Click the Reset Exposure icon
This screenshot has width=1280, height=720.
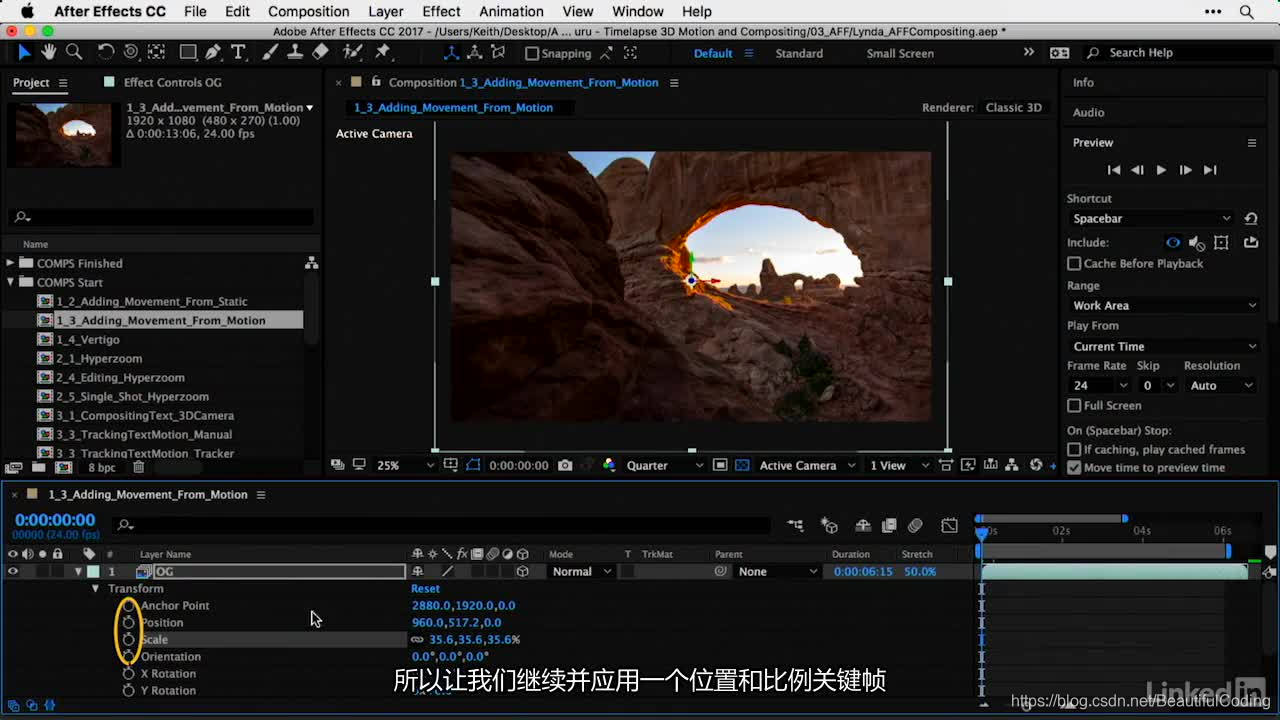point(1036,465)
